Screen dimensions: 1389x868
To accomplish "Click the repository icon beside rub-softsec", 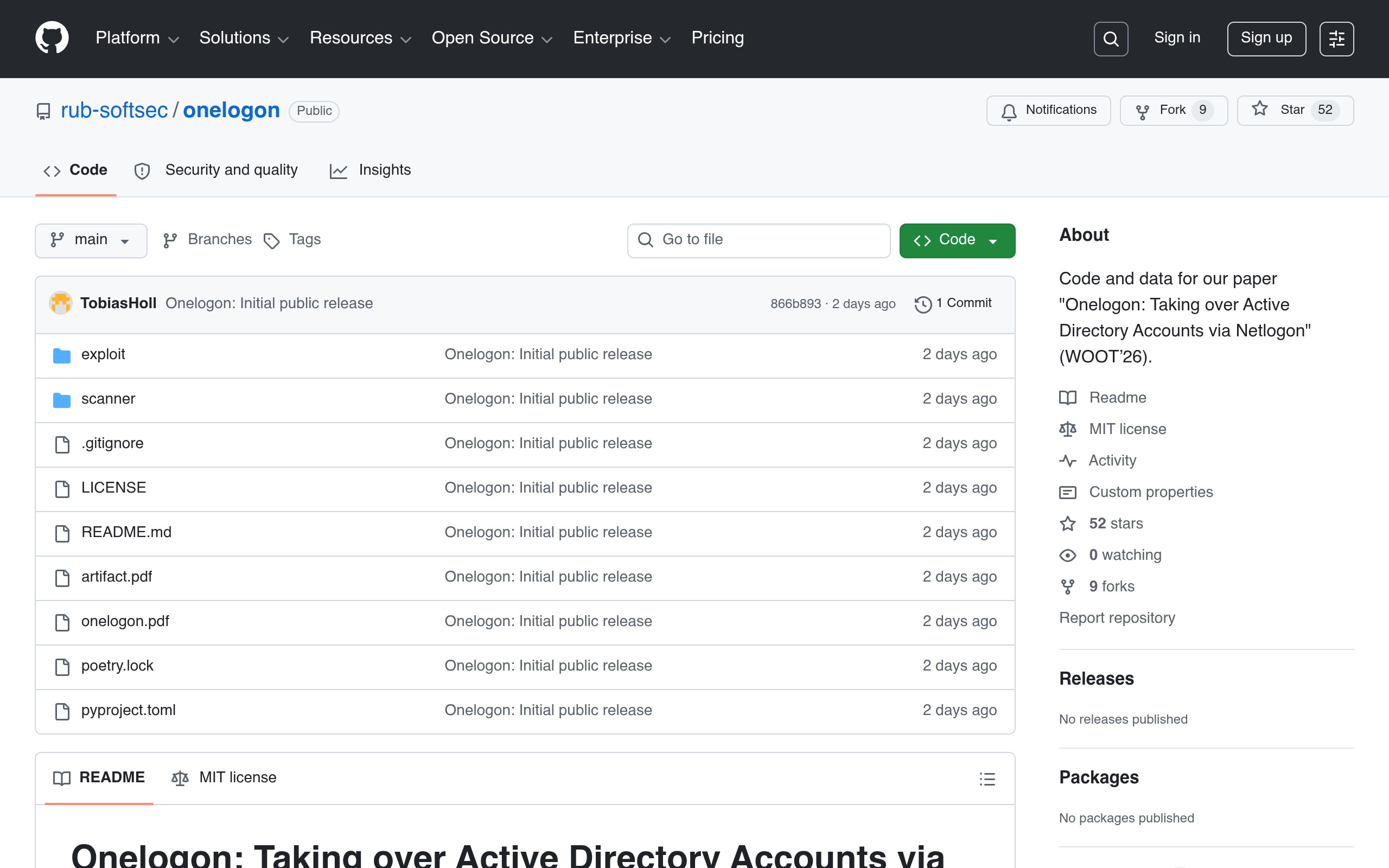I will tap(43, 111).
